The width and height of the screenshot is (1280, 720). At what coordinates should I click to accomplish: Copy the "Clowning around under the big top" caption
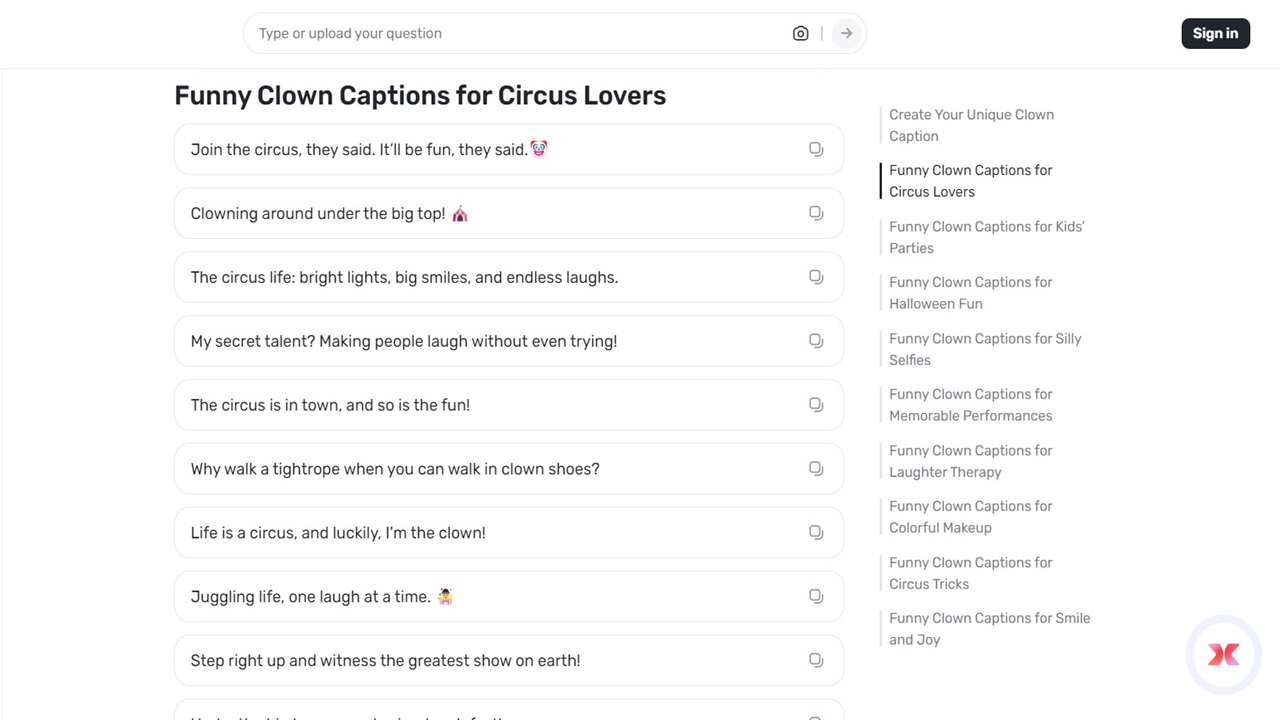coord(816,213)
